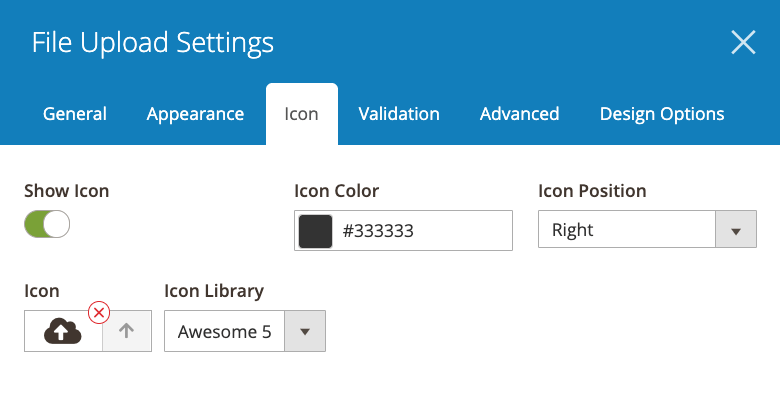
Task: Click the Icon Color label
Action: [x=336, y=191]
